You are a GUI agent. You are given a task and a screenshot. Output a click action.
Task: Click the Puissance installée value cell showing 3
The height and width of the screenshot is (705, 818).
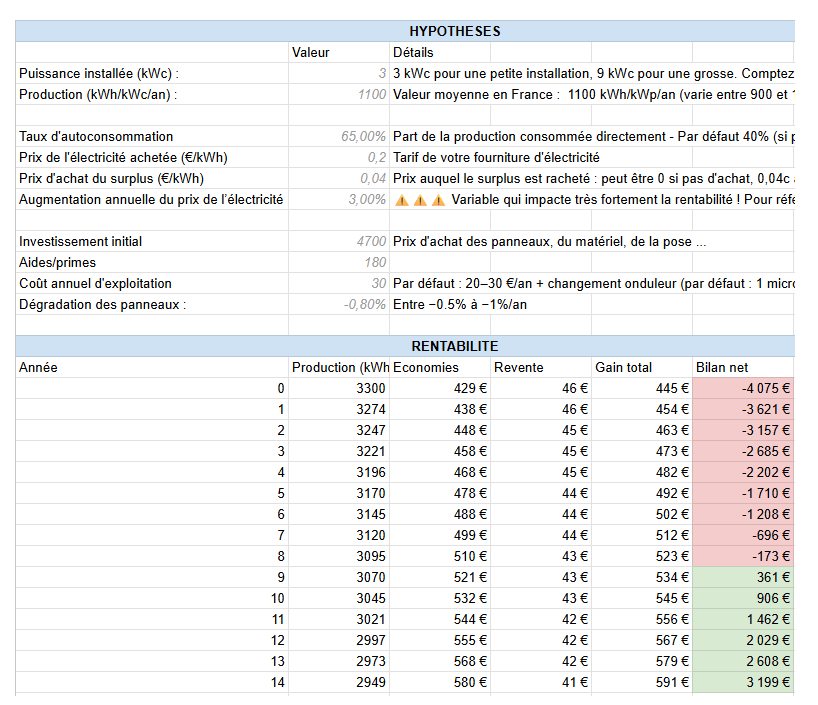339,74
